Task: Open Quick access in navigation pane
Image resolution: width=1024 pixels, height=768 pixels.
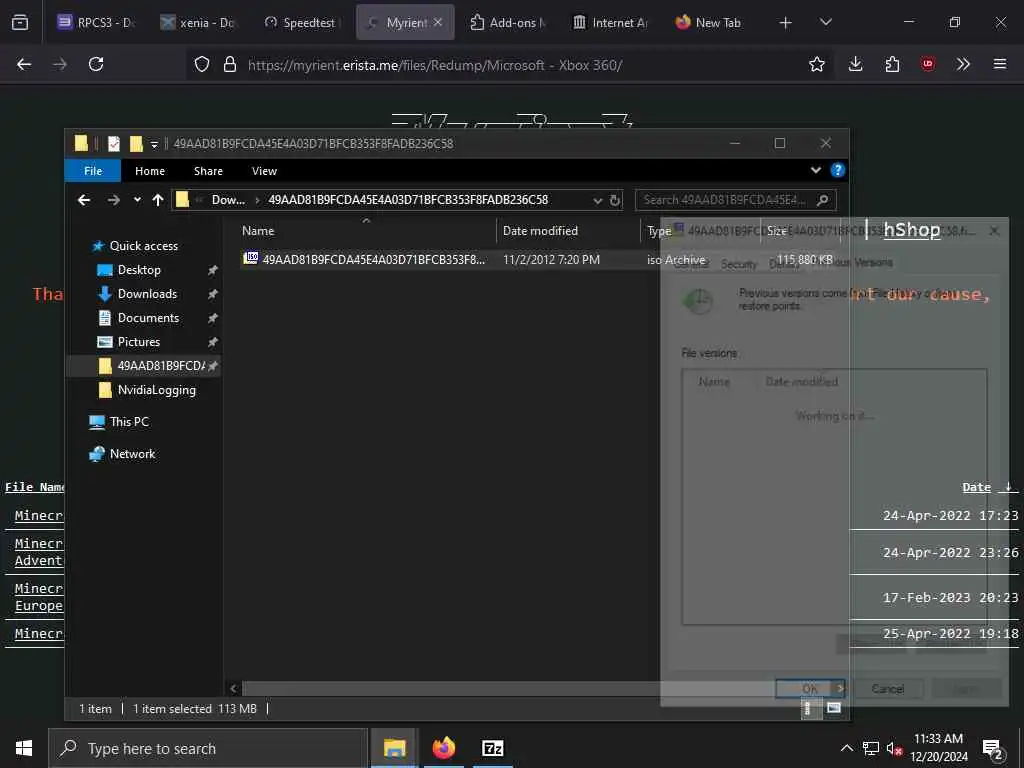Action: coord(144,246)
